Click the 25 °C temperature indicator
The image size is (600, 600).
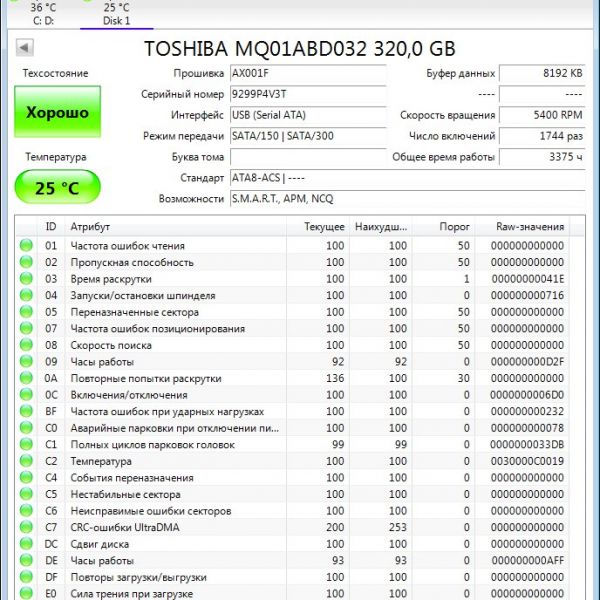click(x=57, y=187)
